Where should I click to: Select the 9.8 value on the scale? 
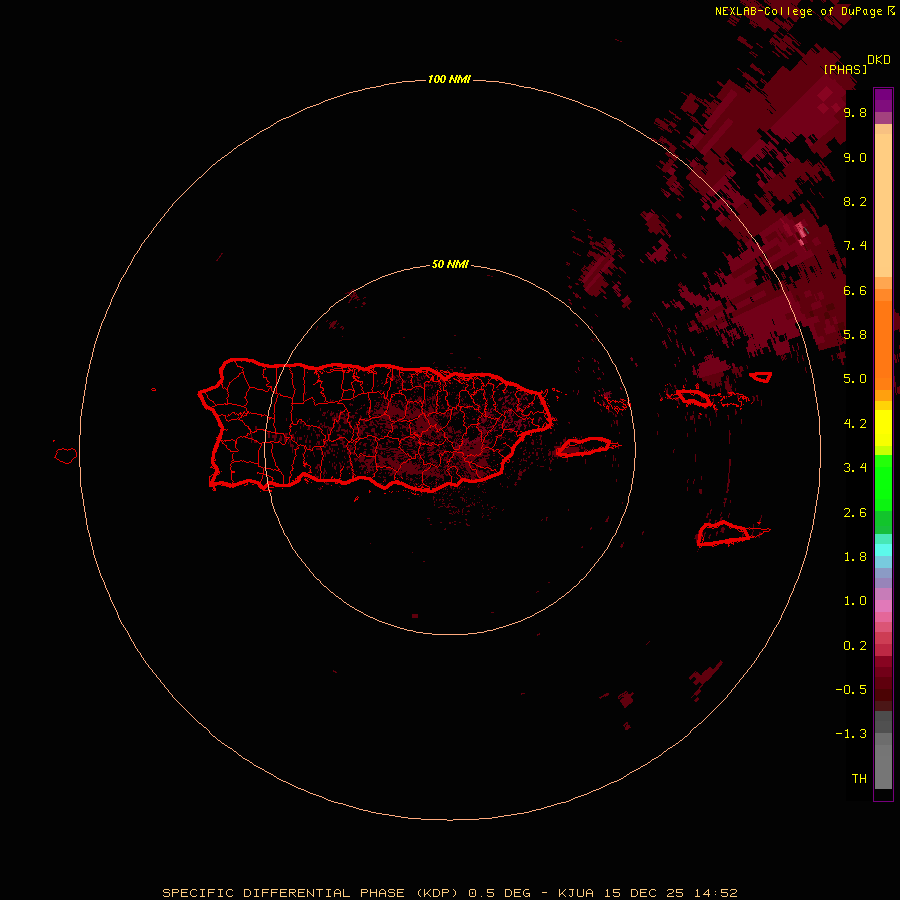(x=855, y=112)
